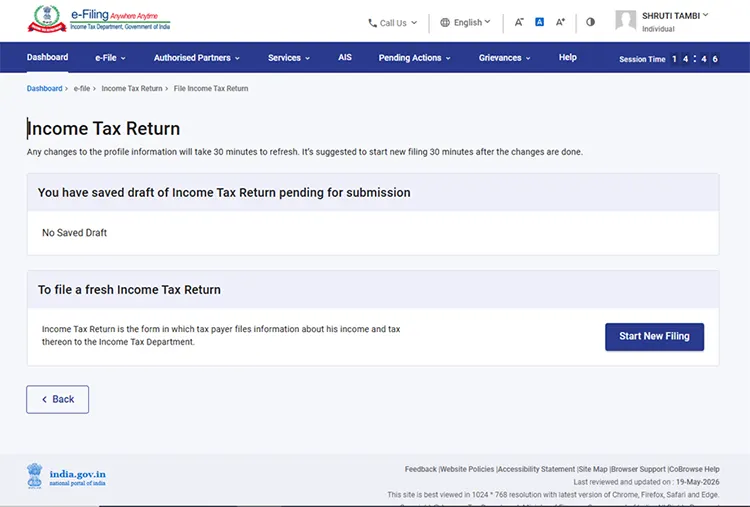The width and height of the screenshot is (750, 507).
Task: Expand SHRUTI TAMBI account menu
Action: point(674,16)
